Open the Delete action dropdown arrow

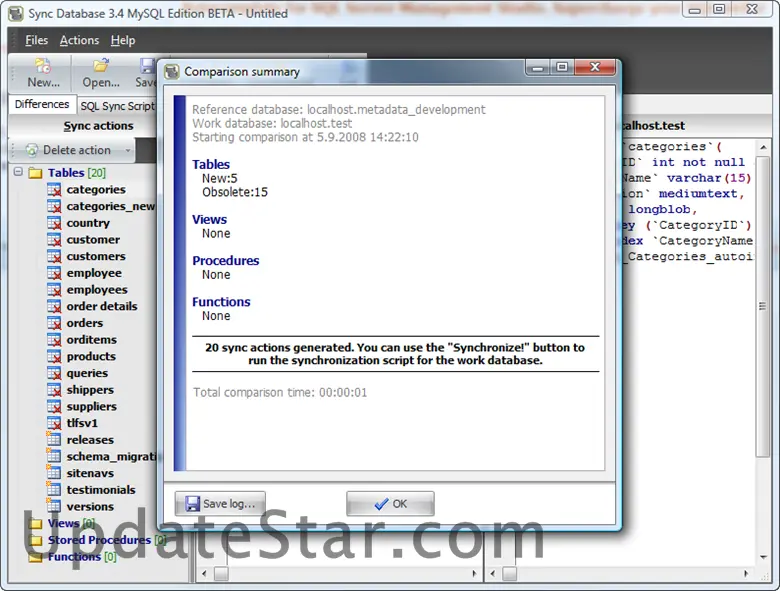click(128, 150)
